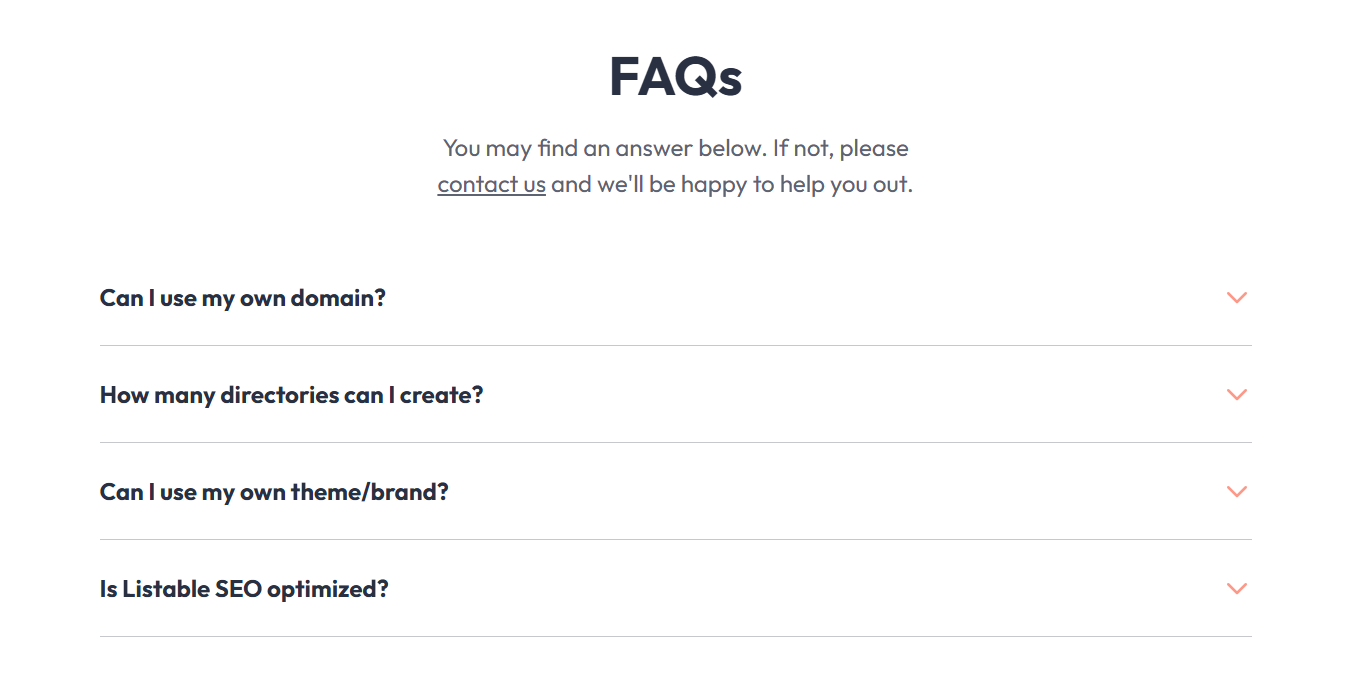Open the "Can I use my own theme/brand?" item
The image size is (1362, 700).
(274, 492)
